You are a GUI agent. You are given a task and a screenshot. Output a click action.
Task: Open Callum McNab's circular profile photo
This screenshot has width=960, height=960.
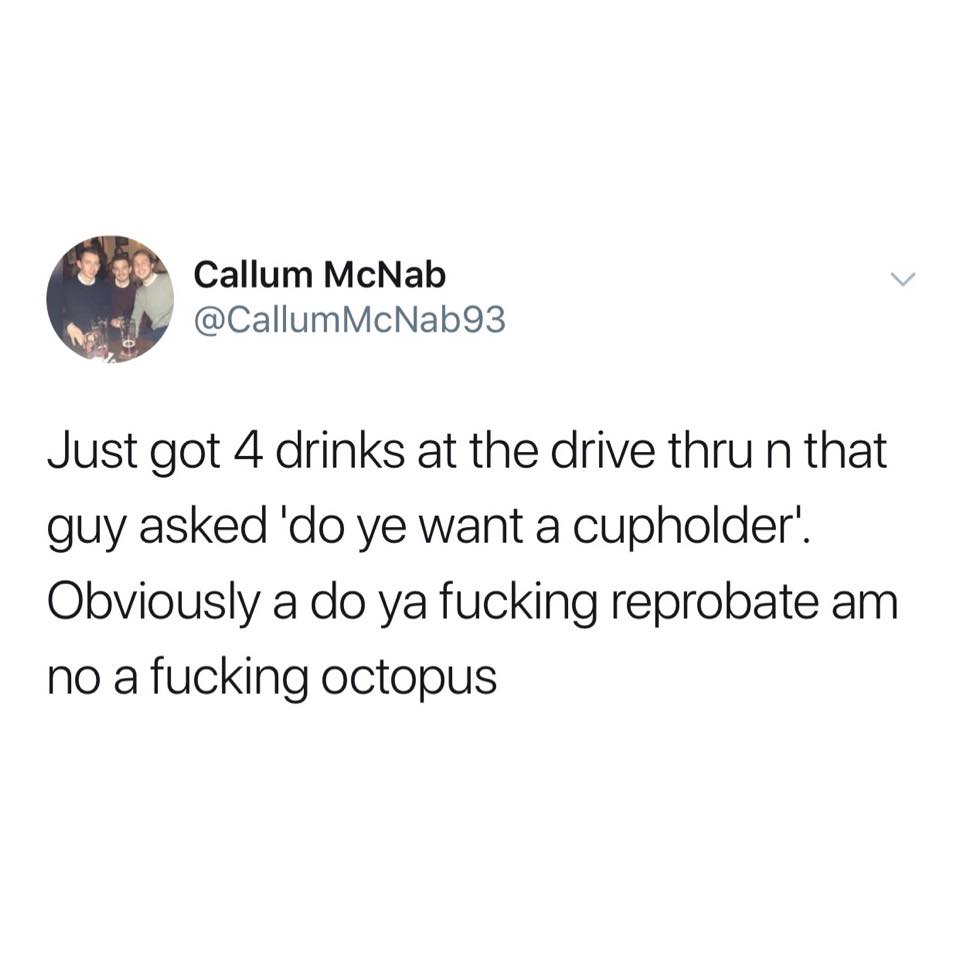click(110, 299)
